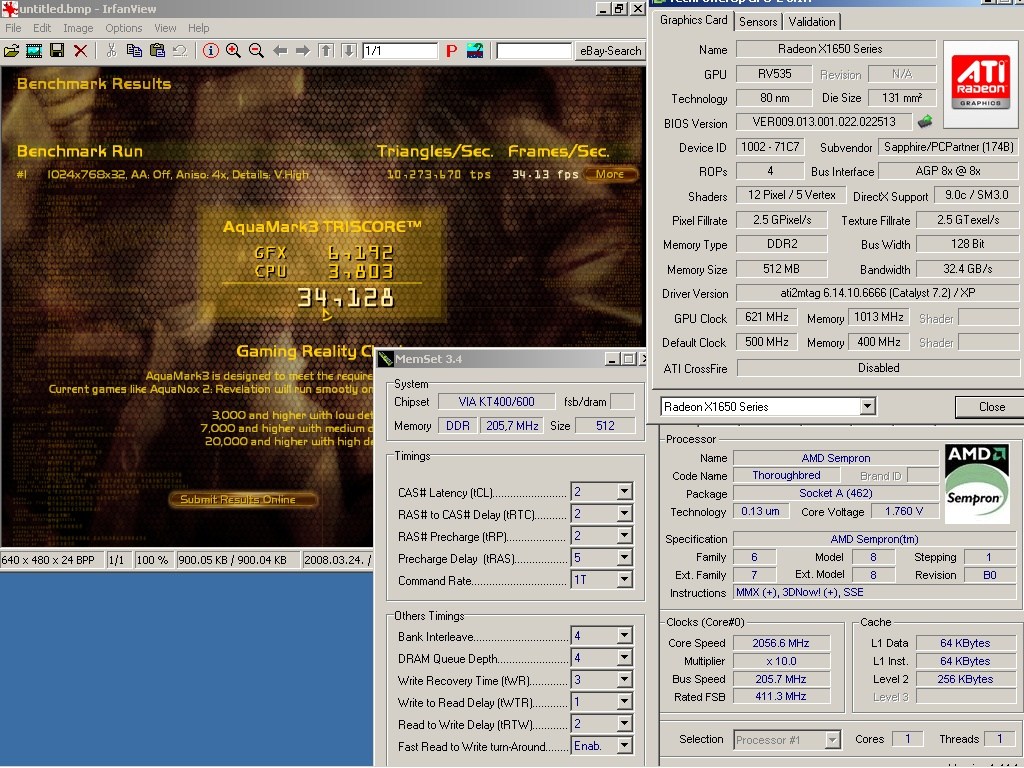Copy image using the copy icon
1024x768 pixels.
pyautogui.click(x=135, y=51)
